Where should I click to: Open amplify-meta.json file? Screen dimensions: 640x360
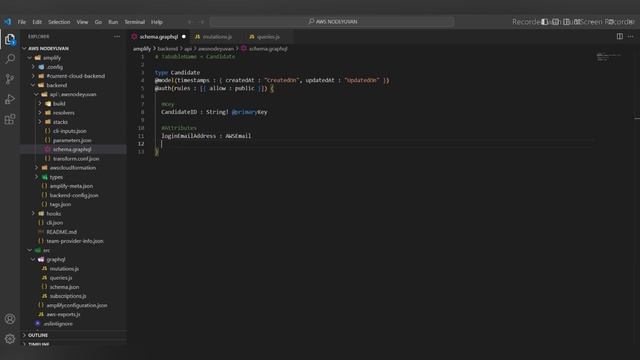(x=71, y=186)
